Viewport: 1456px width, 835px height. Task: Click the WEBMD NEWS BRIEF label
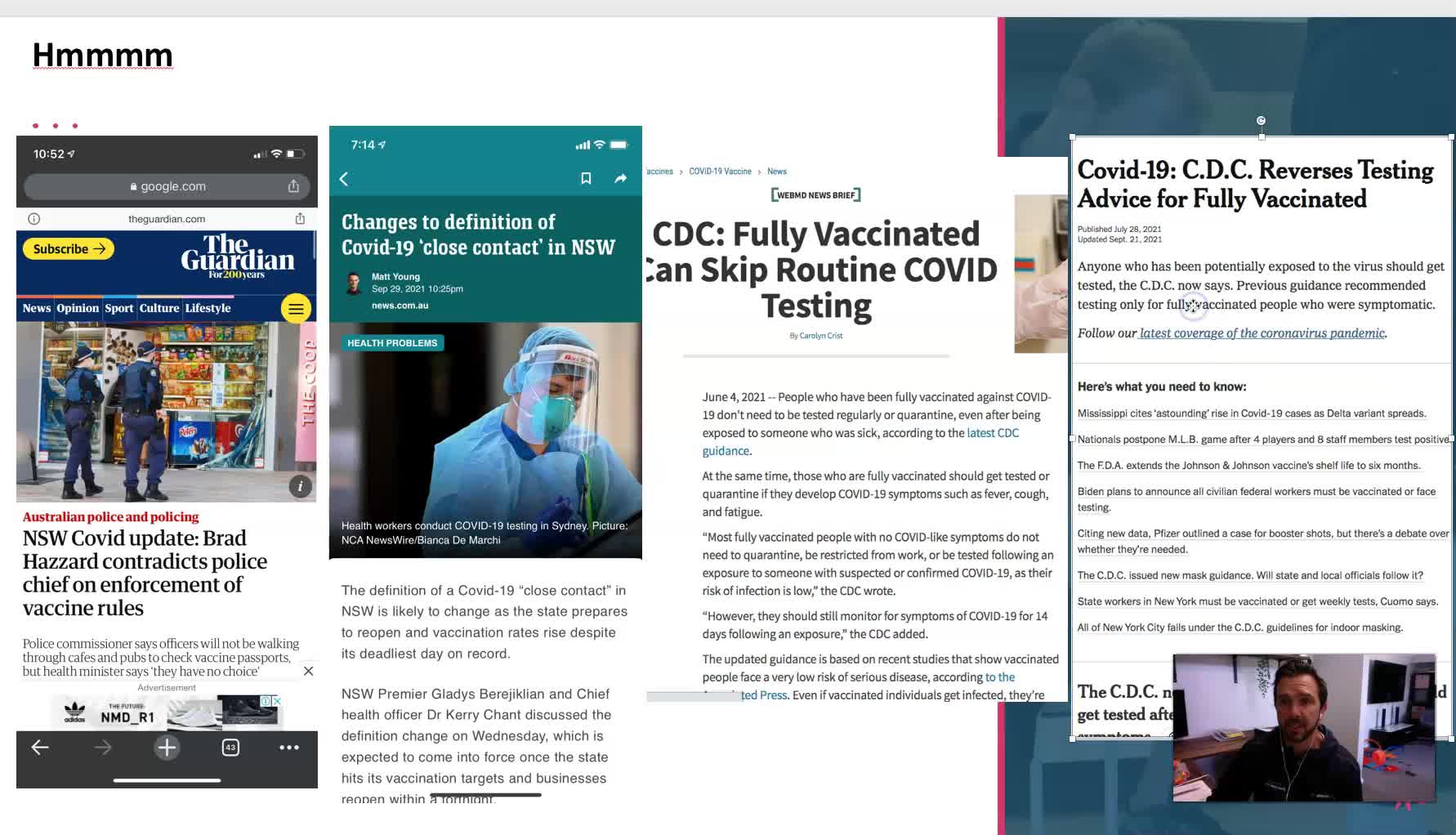tap(815, 195)
